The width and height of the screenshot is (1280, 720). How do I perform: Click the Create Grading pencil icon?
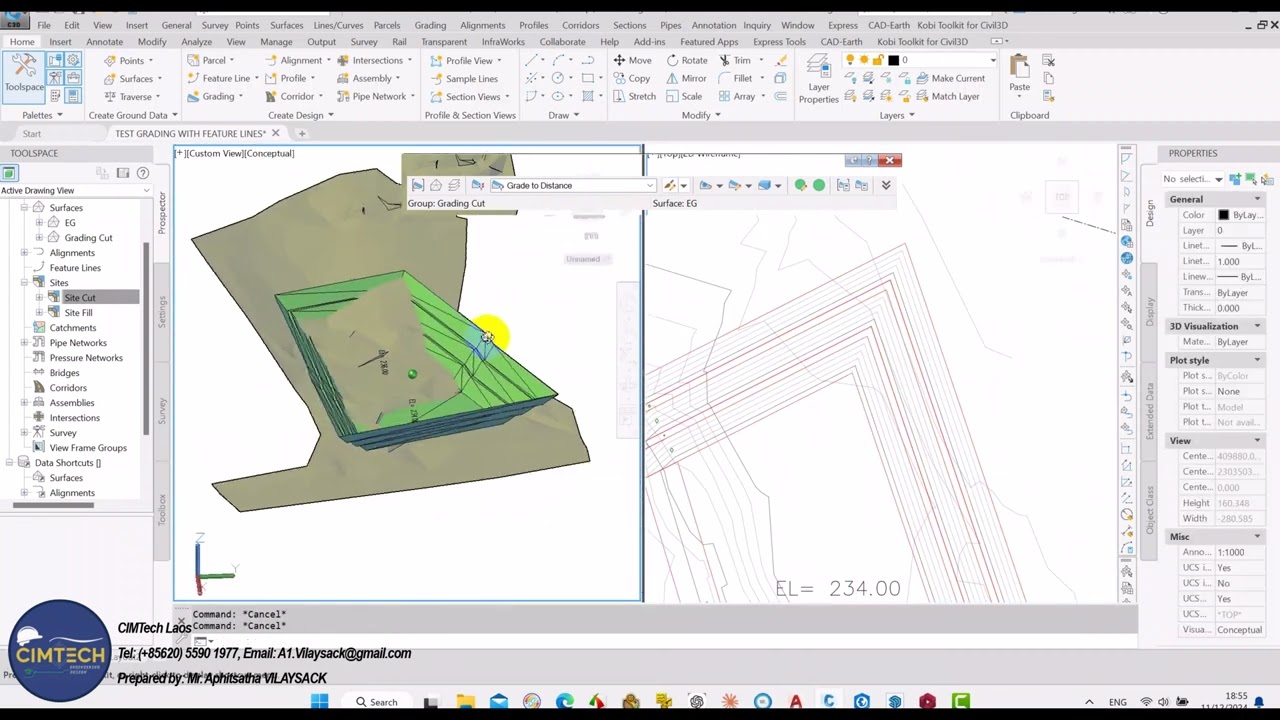(x=670, y=185)
